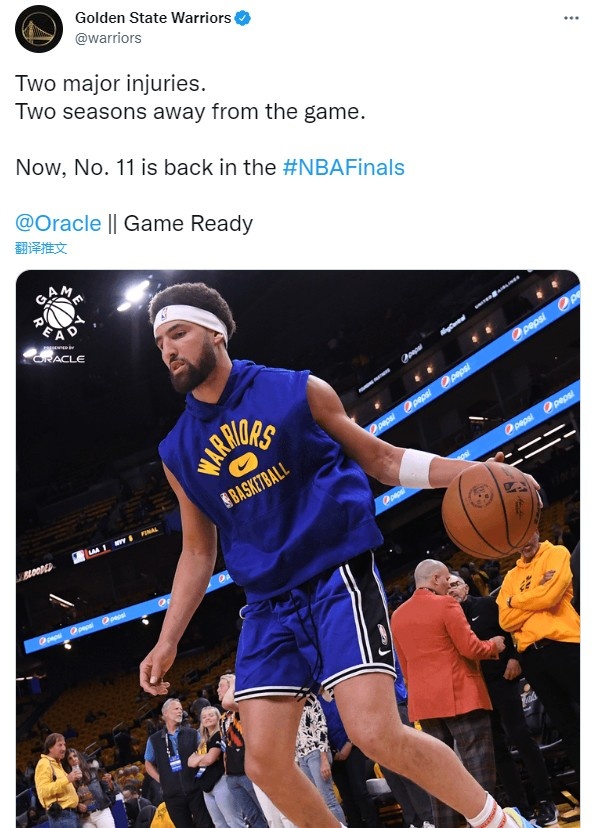Open the @warriors handle link
This screenshot has height=828, width=594.
pos(108,39)
